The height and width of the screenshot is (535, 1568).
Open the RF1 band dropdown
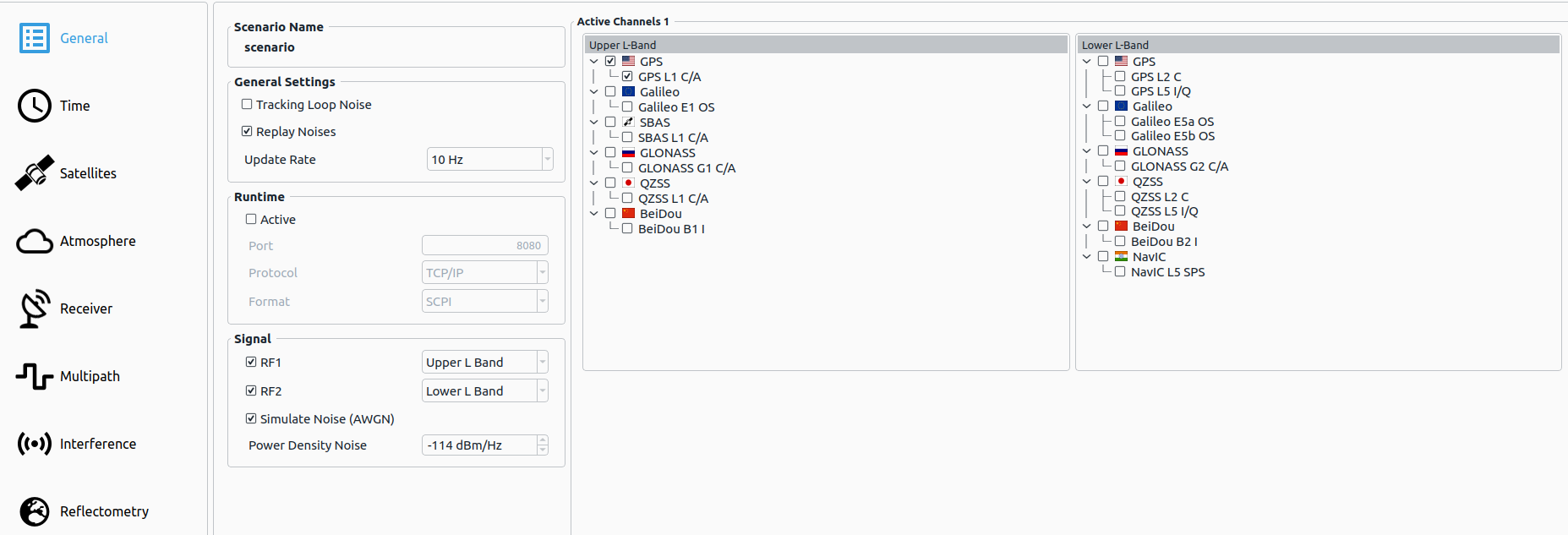[484, 363]
